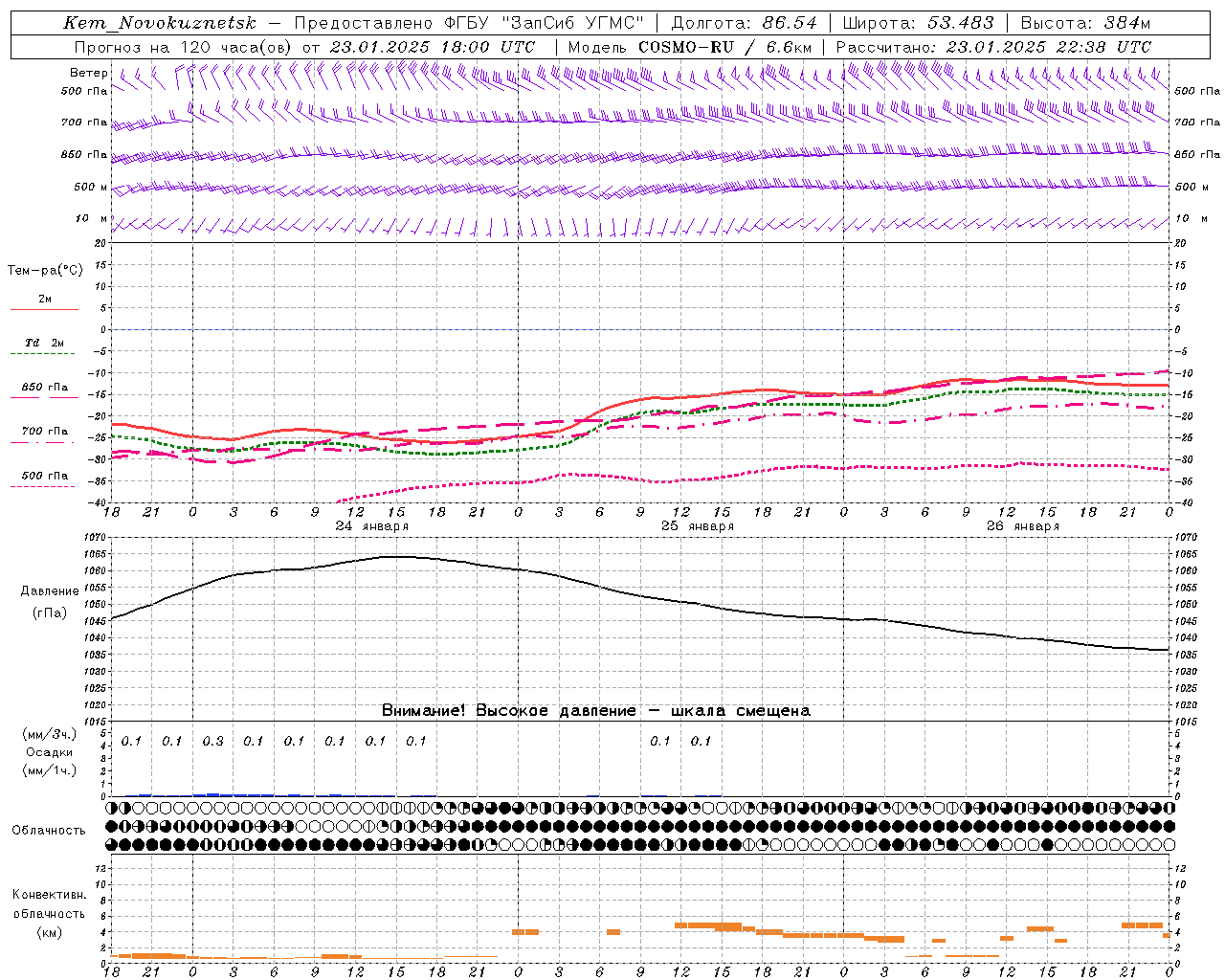
Task: Click the 0.3 precipitation value
Action: pos(212,742)
